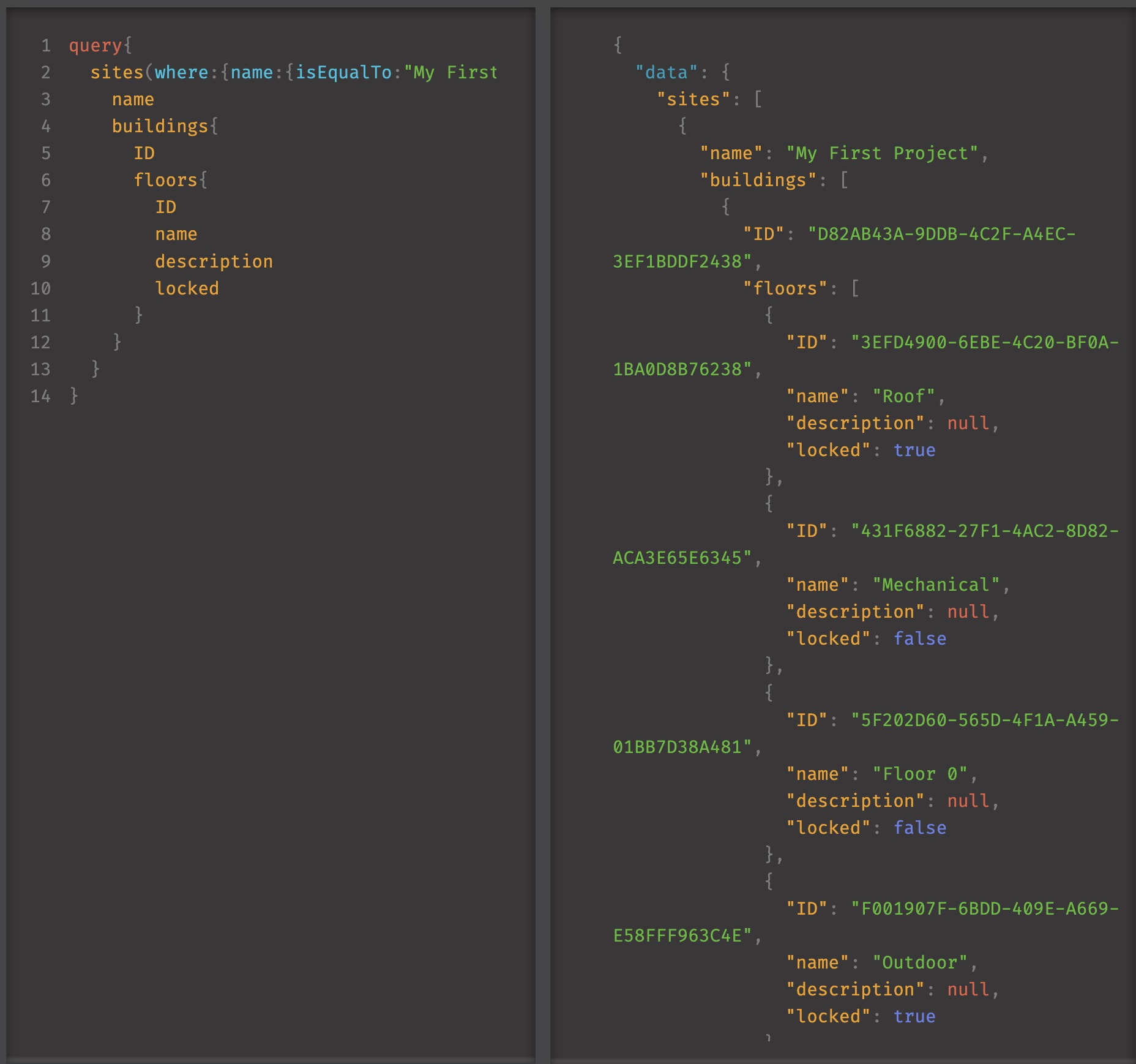Click 'locked' field on query line 10
Image resolution: width=1136 pixels, height=1064 pixels.
pyautogui.click(x=187, y=288)
